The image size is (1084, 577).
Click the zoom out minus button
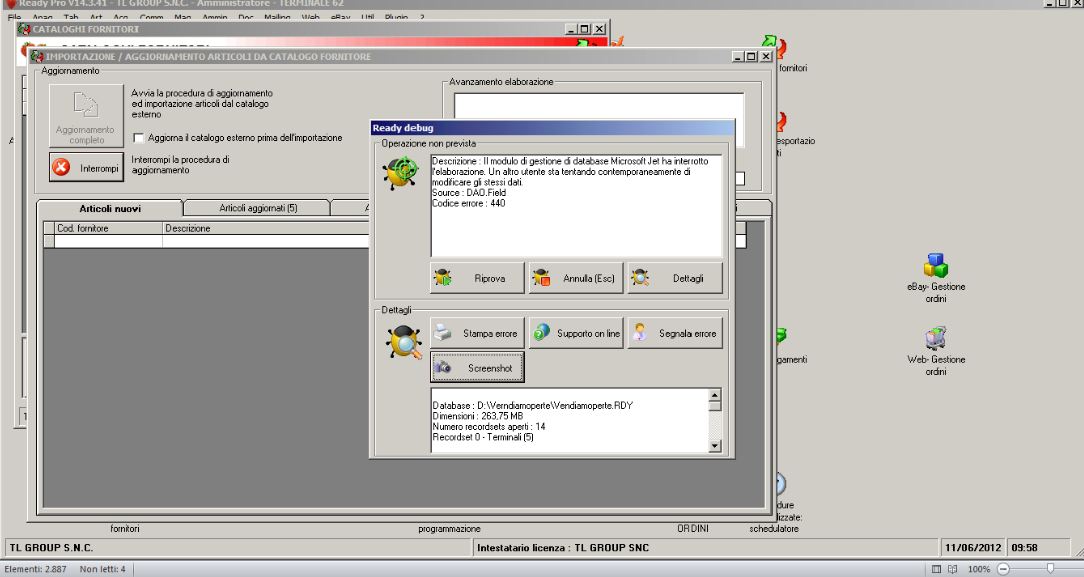click(1003, 569)
